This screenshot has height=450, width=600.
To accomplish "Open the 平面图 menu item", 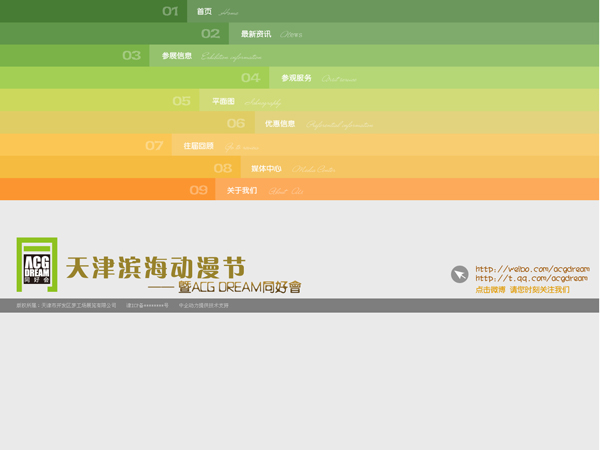I will [x=246, y=101].
